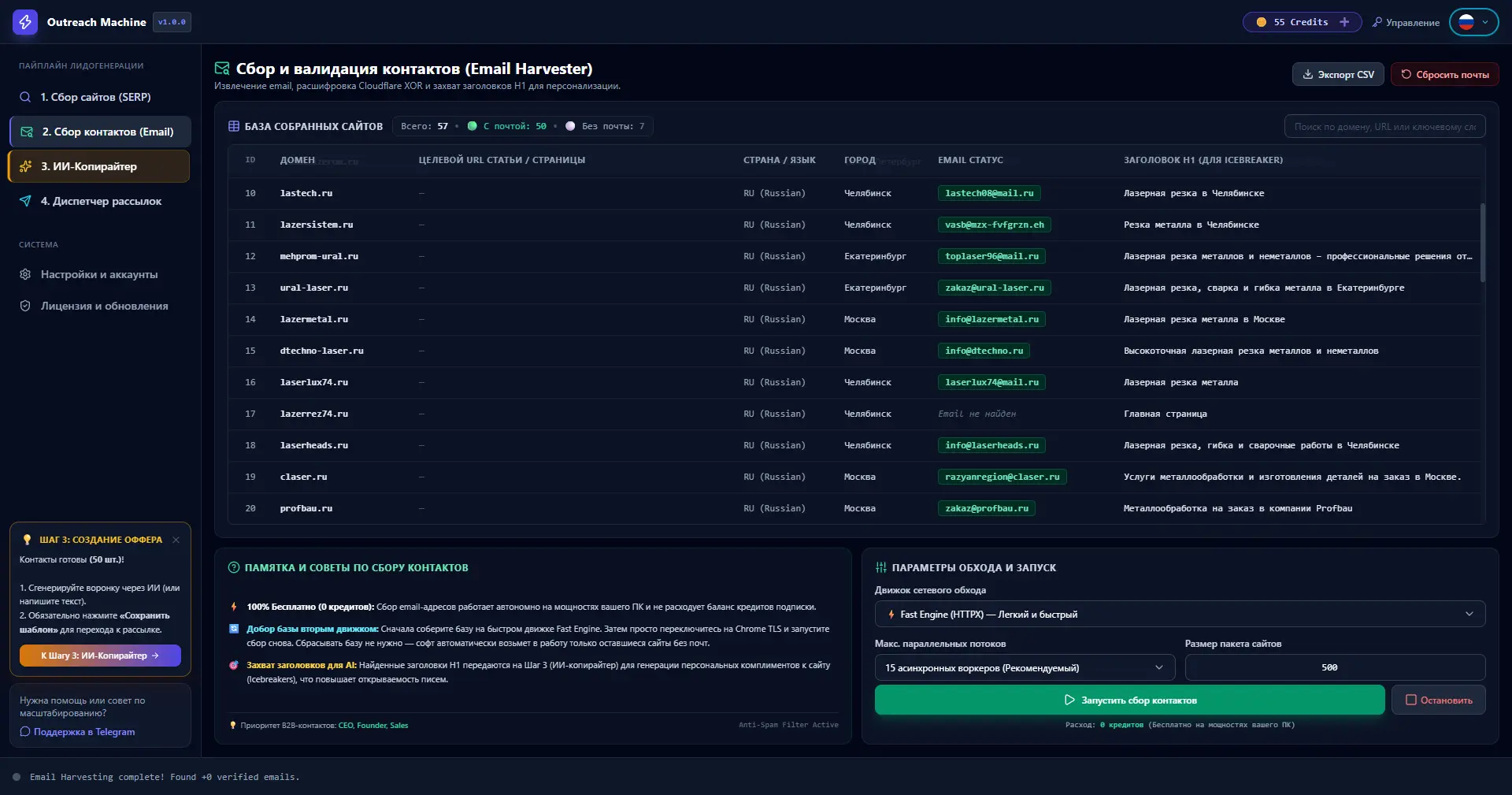This screenshot has width=1512, height=795.
Task: Click the lightning icon by 100% Бесплатно tip
Action: coord(234,607)
